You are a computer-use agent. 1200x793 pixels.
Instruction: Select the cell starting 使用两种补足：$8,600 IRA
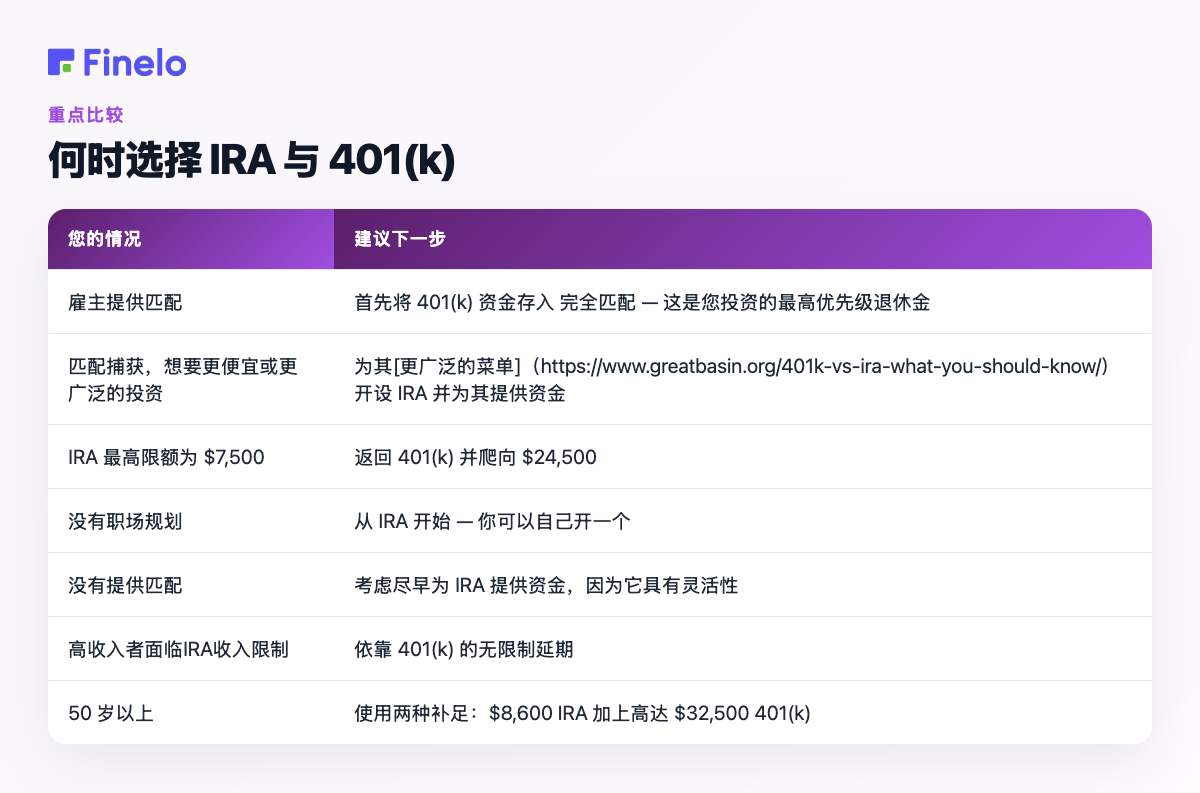pyautogui.click(x=743, y=713)
